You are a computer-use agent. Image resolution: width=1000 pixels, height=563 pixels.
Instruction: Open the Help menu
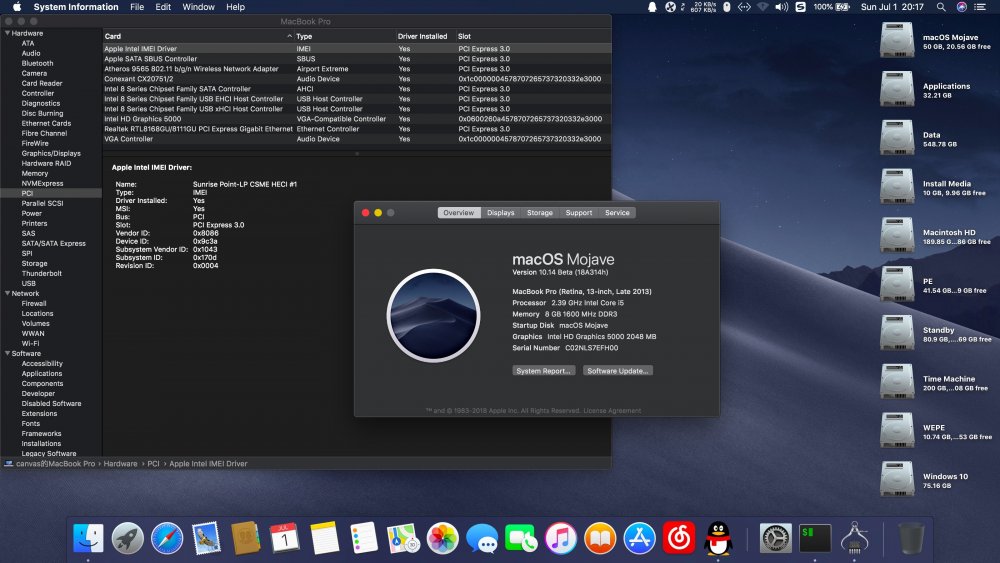235,7
